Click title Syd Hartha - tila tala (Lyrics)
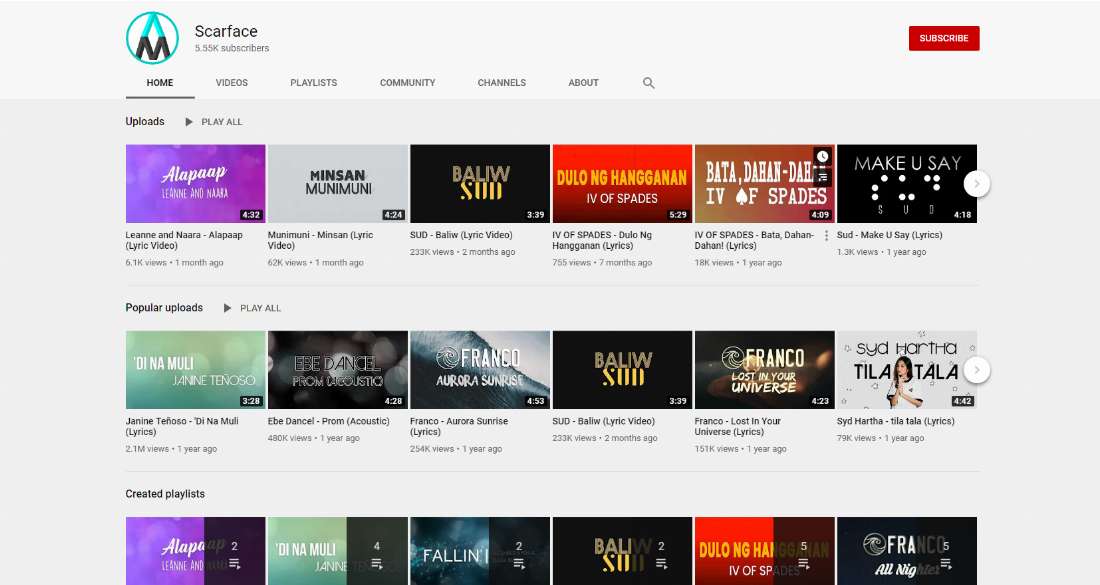Image resolution: width=1100 pixels, height=585 pixels. (896, 421)
